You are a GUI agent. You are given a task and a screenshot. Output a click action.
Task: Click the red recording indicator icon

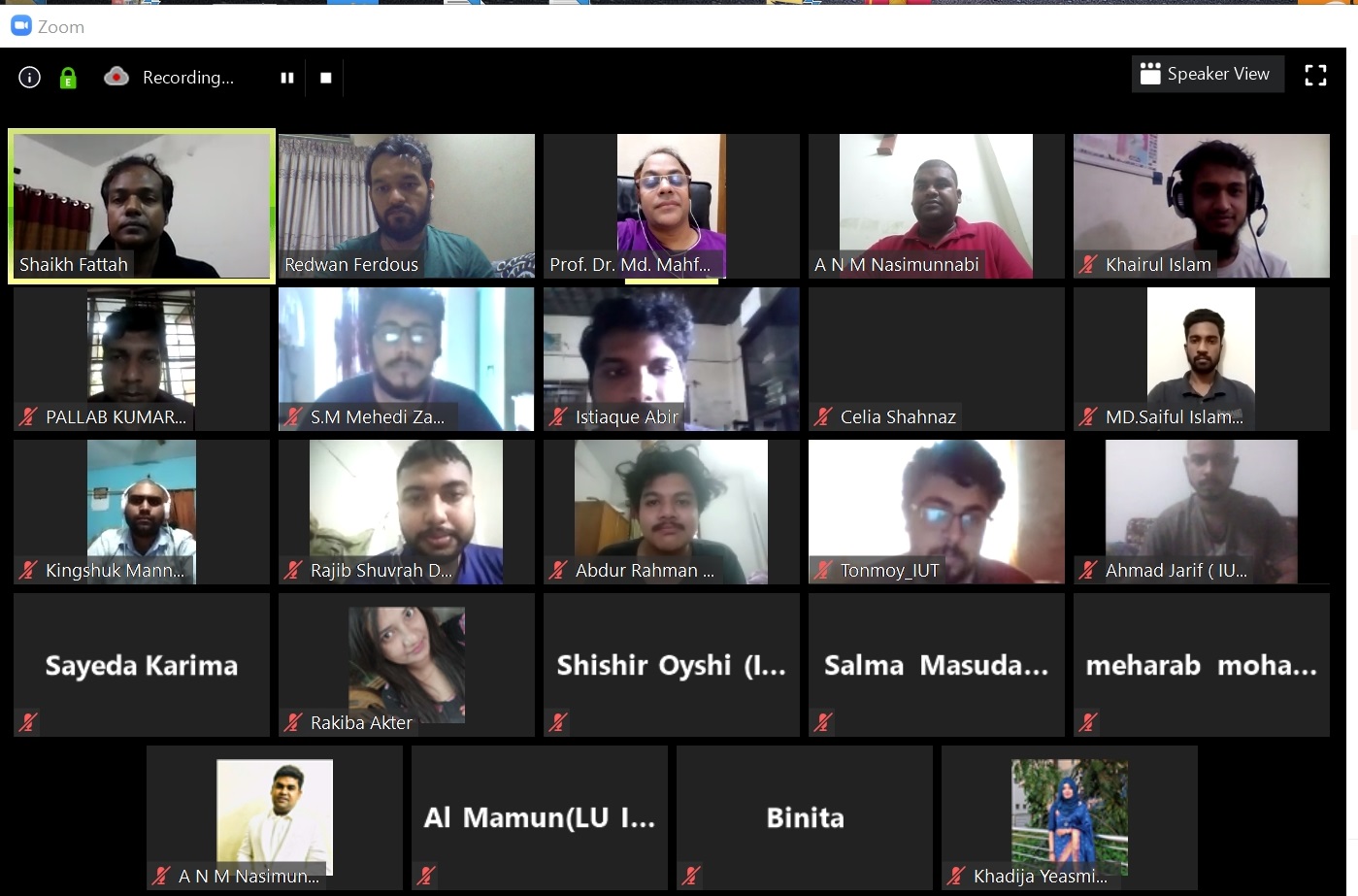tap(116, 77)
